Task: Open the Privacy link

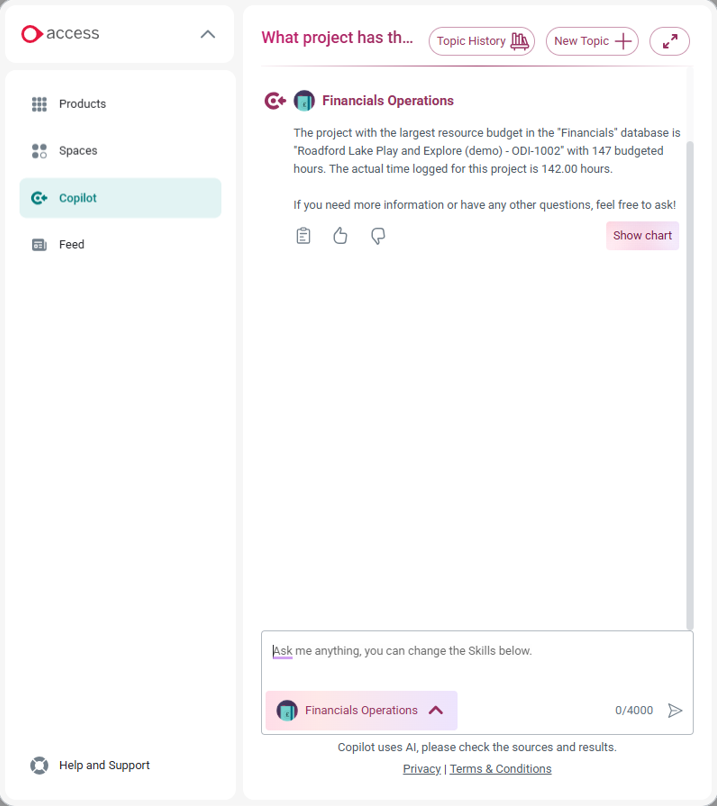Action: point(421,768)
